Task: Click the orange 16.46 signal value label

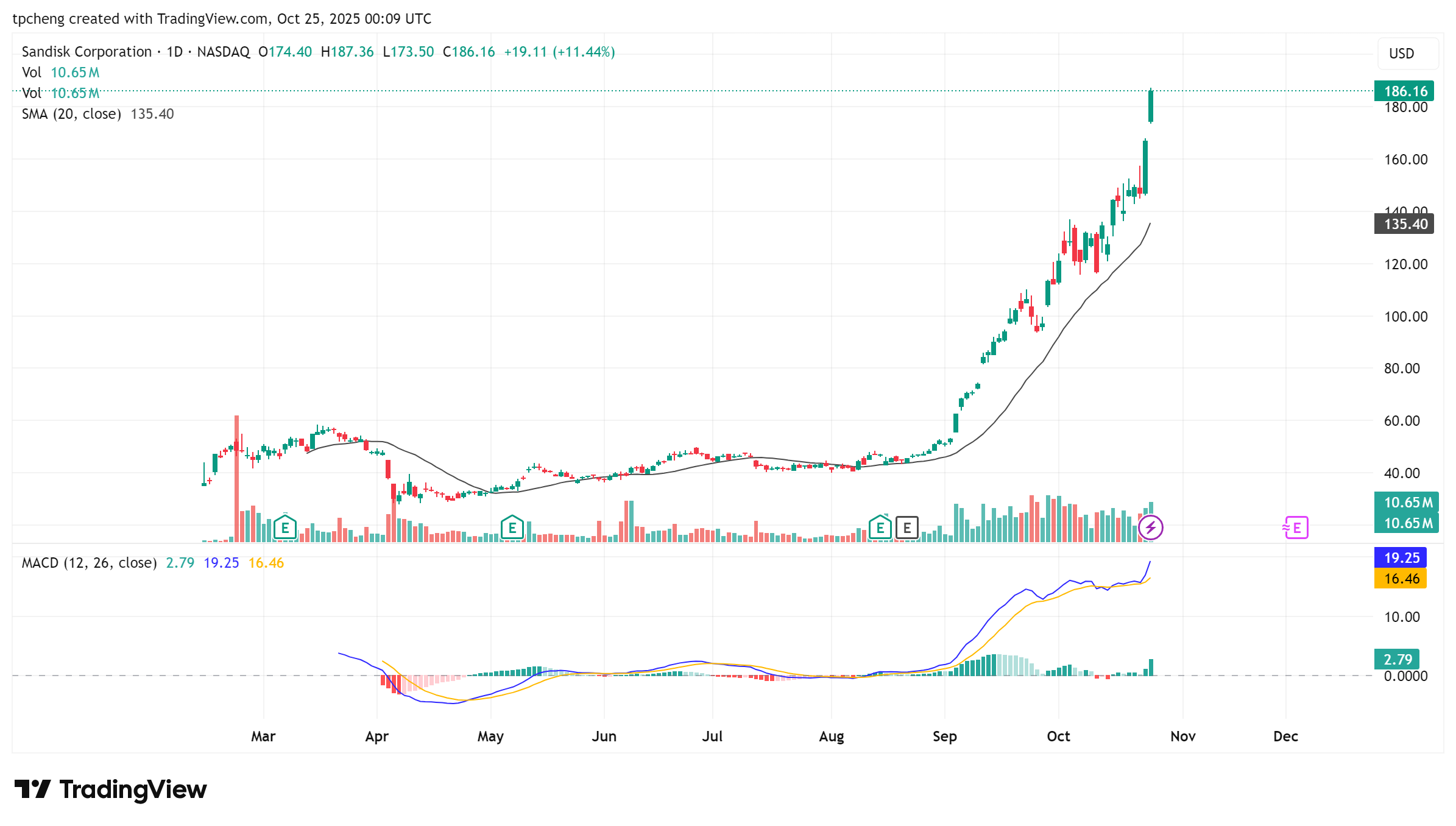Action: pyautogui.click(x=1401, y=579)
